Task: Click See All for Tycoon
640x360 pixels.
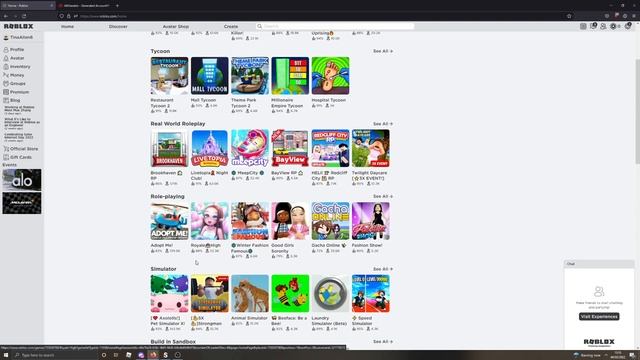Action: pyautogui.click(x=383, y=51)
